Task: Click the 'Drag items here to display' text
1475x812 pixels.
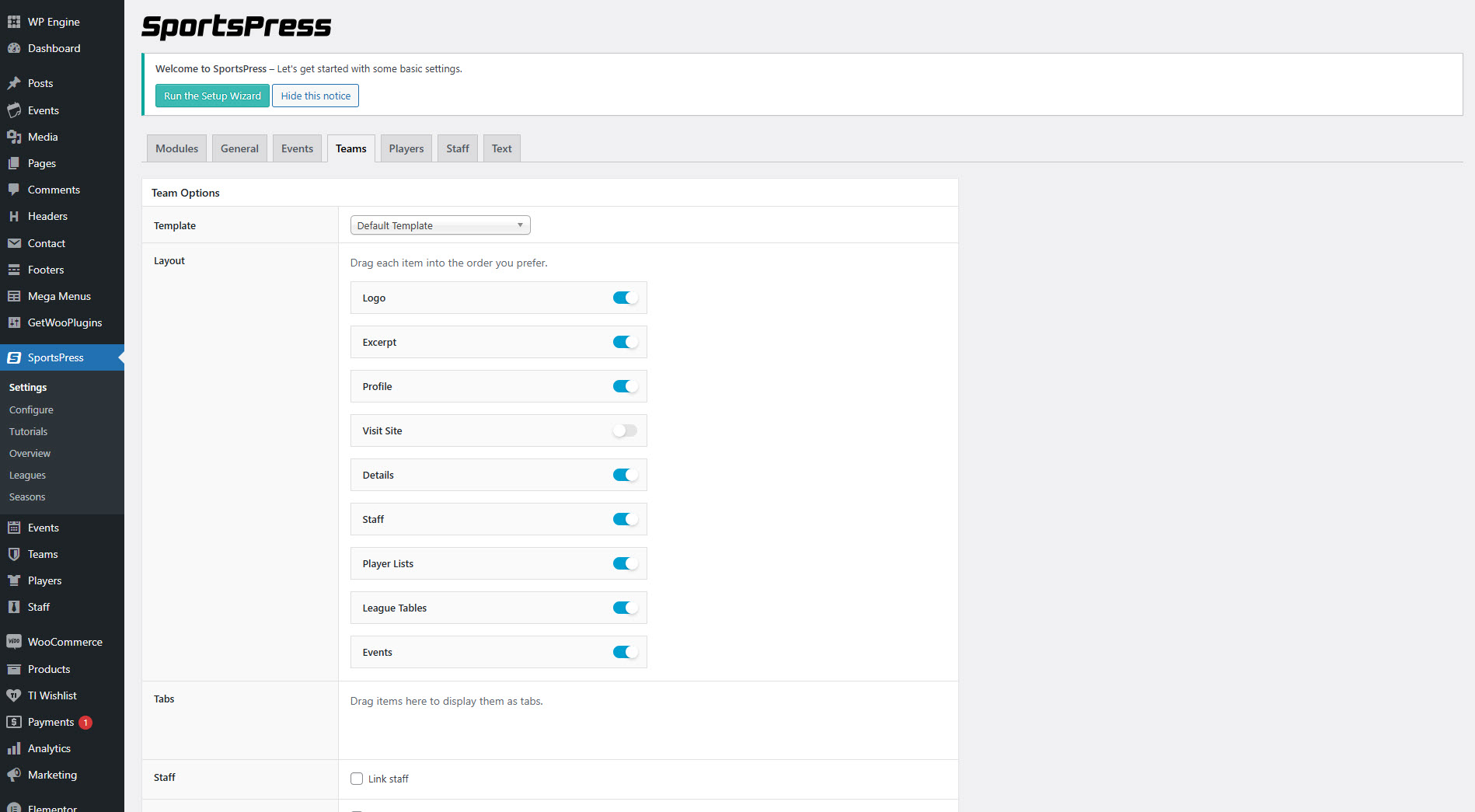Action: [x=446, y=701]
